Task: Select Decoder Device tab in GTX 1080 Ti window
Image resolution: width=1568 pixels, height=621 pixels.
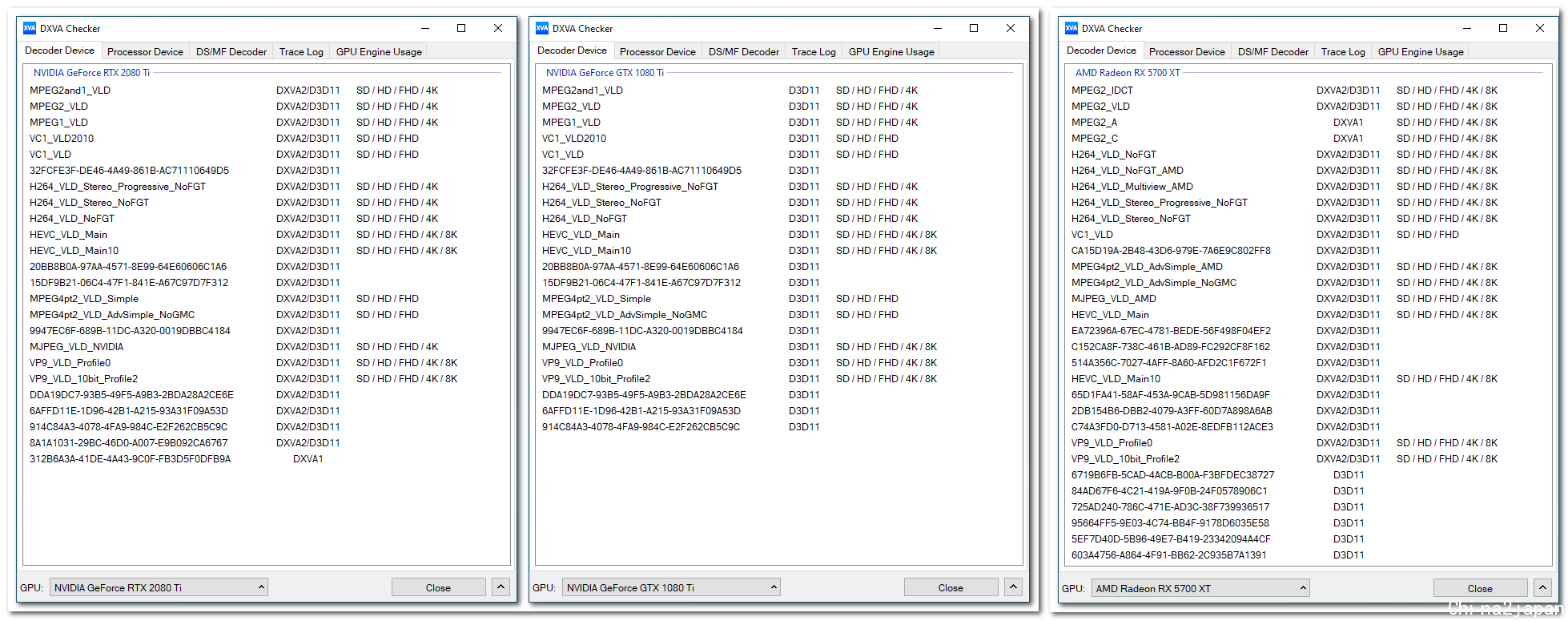Action: (572, 50)
